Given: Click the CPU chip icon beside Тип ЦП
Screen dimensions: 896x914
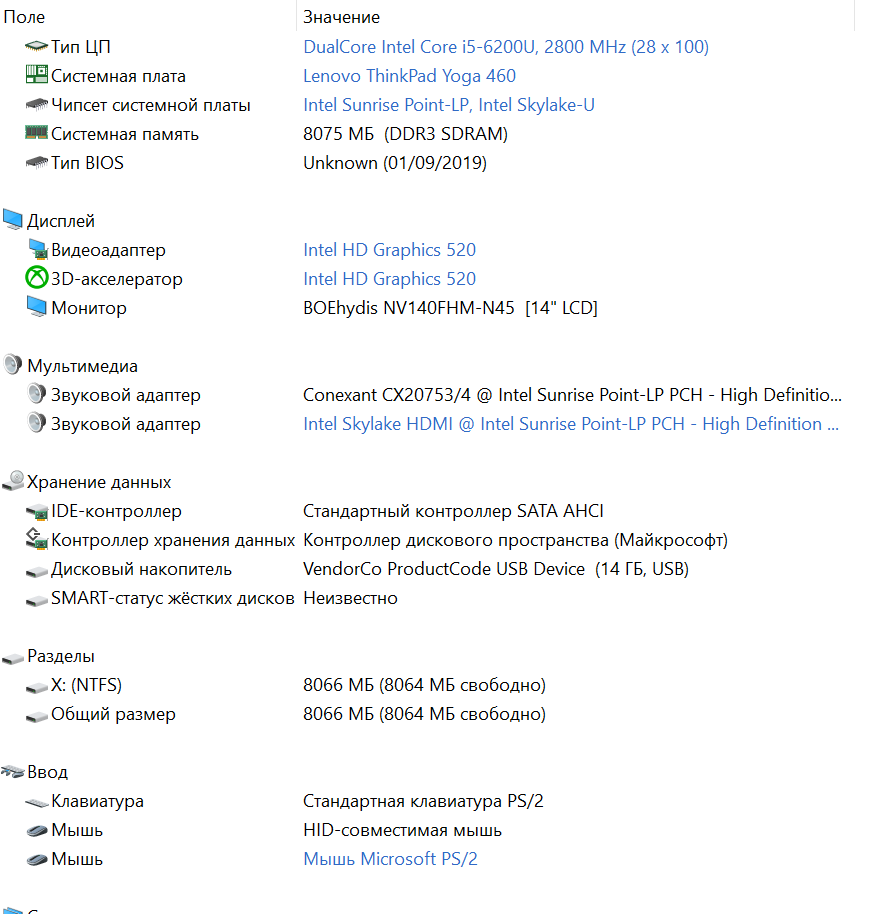Looking at the screenshot, I should pos(37,46).
